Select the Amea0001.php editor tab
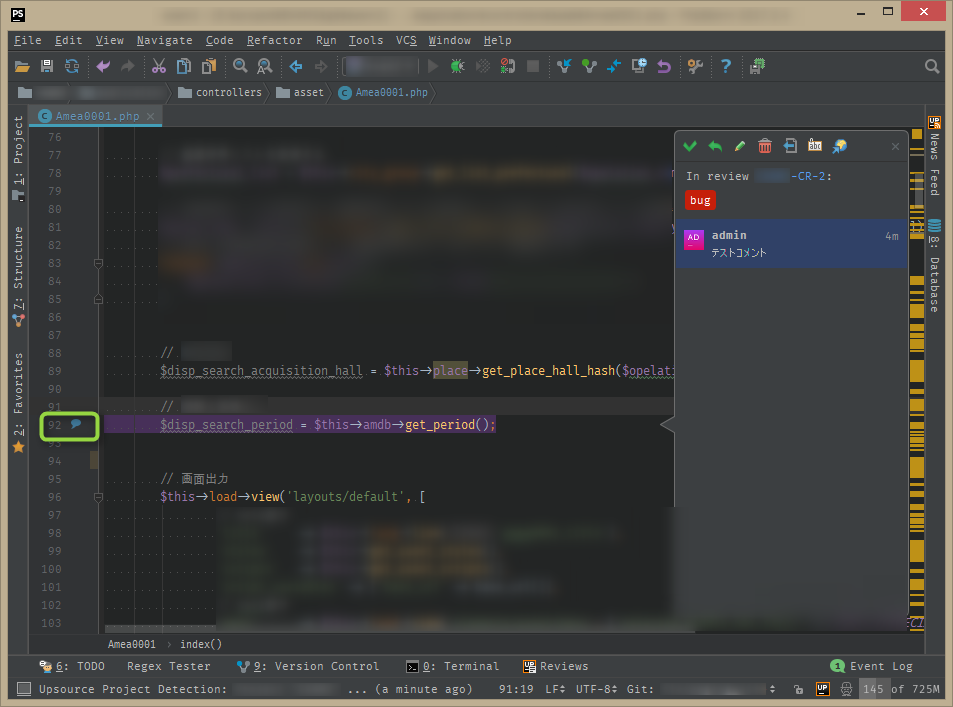Viewport: 953px width, 707px height. pyautogui.click(x=97, y=116)
